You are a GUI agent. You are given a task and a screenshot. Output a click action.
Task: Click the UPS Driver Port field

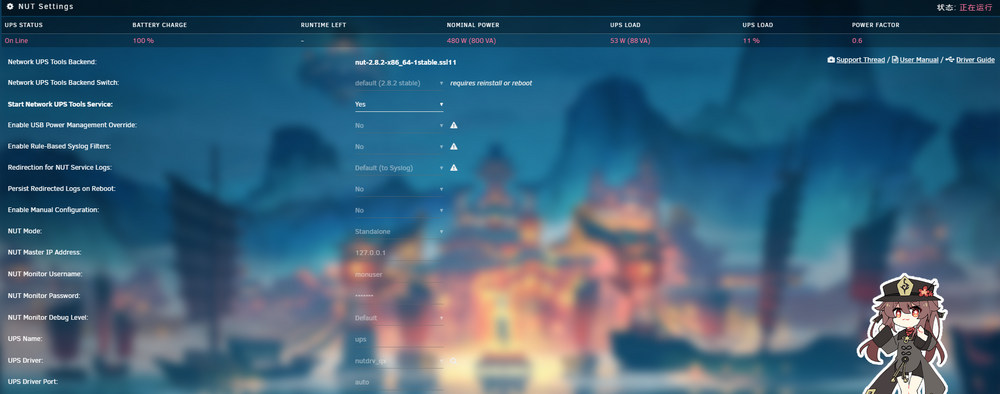click(399, 383)
